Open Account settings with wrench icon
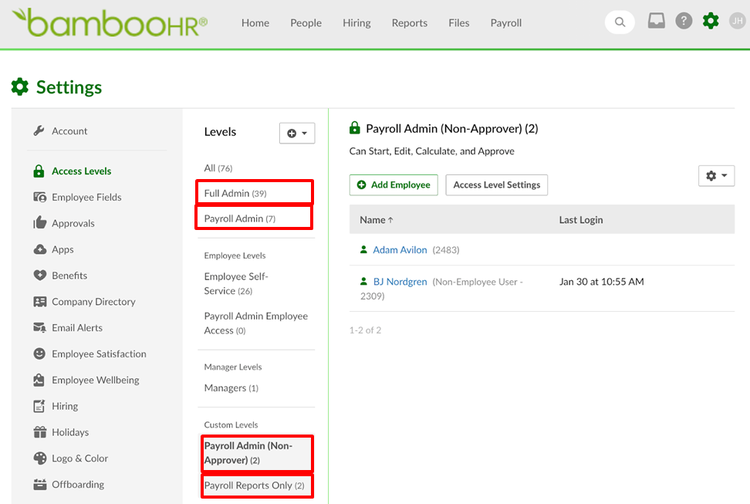Screen dimensions: 750x504 tap(69, 131)
